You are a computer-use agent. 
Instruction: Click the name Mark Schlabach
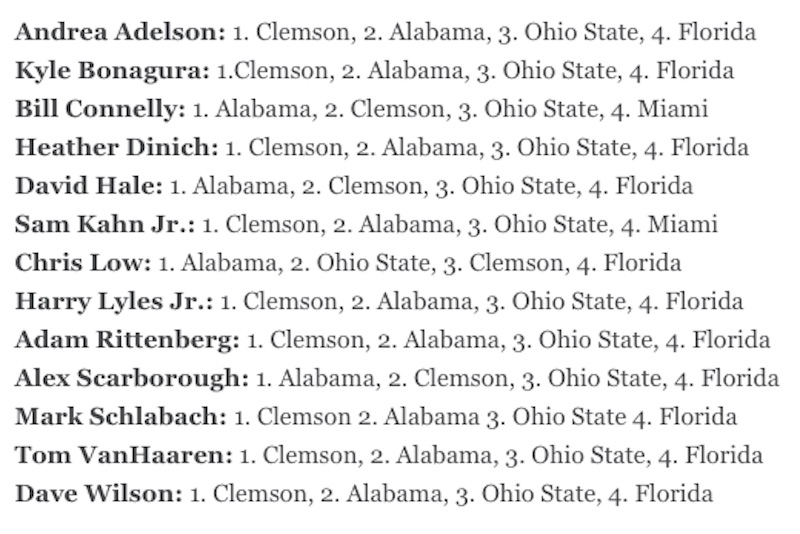121,417
